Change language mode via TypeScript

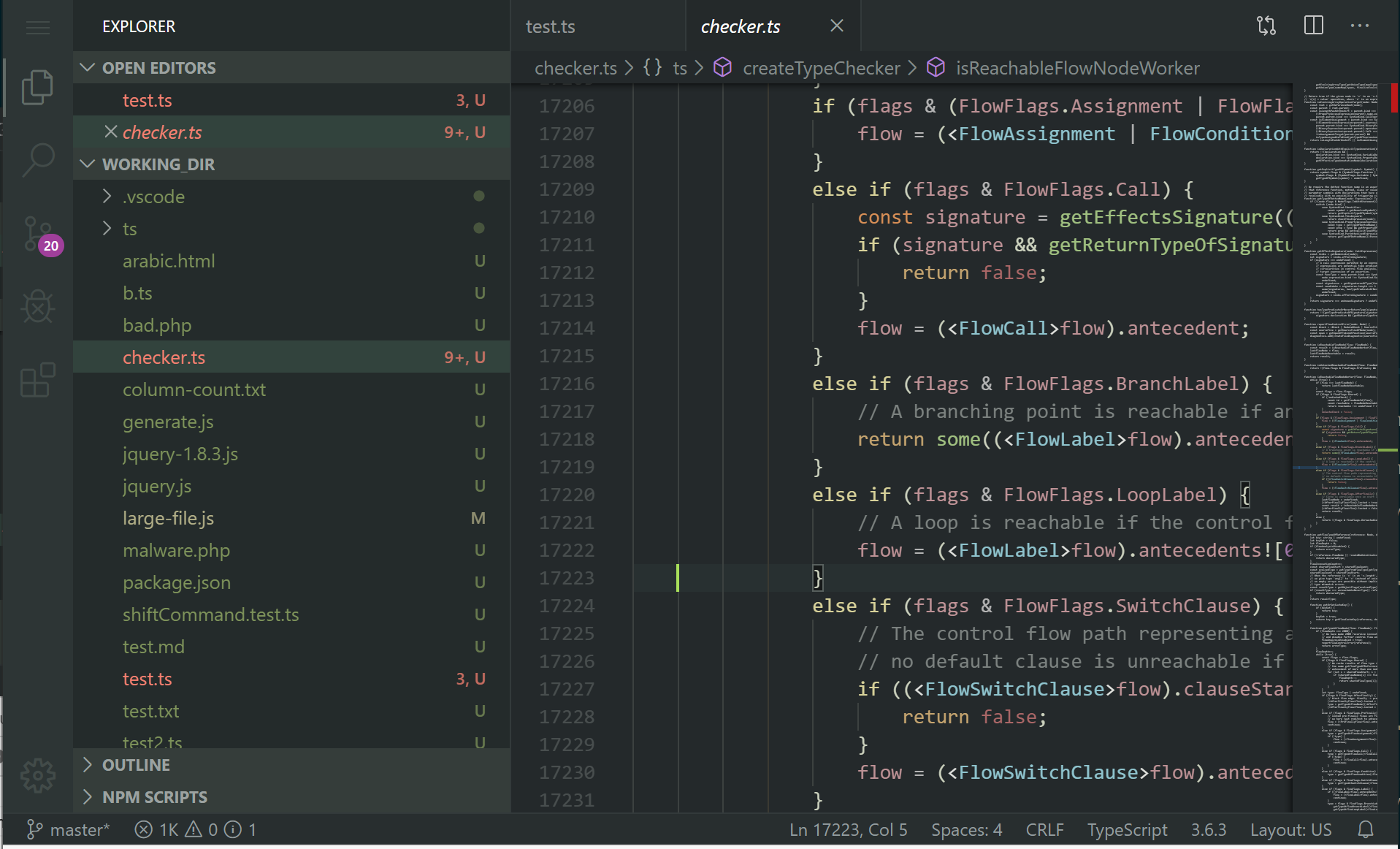click(x=1127, y=829)
